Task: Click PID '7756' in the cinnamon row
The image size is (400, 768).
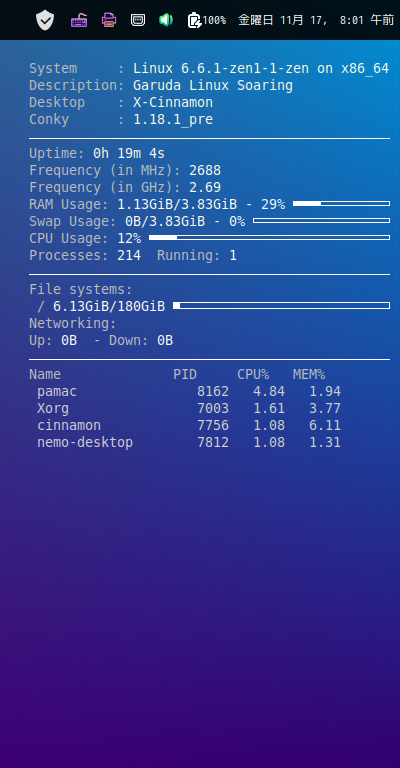Action: click(213, 426)
